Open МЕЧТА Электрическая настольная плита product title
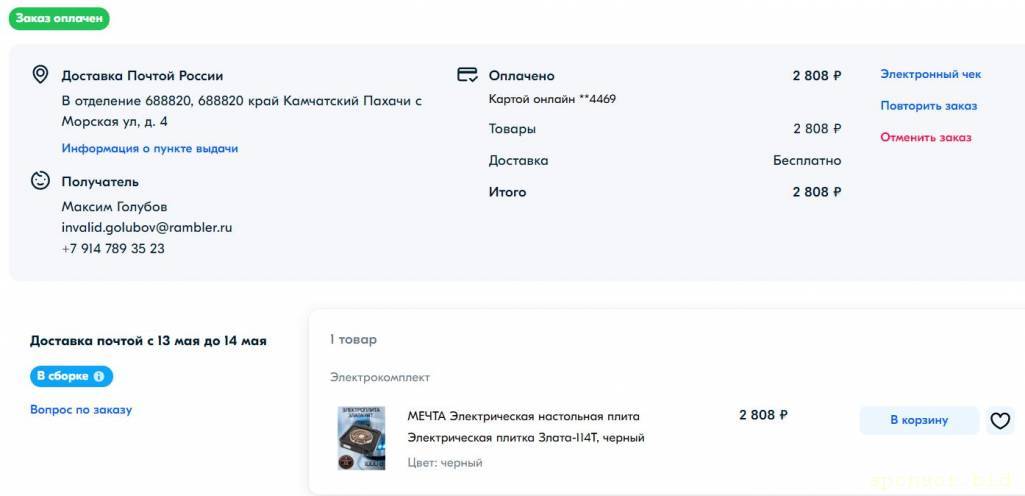The width and height of the screenshot is (1025, 496). 523,416
